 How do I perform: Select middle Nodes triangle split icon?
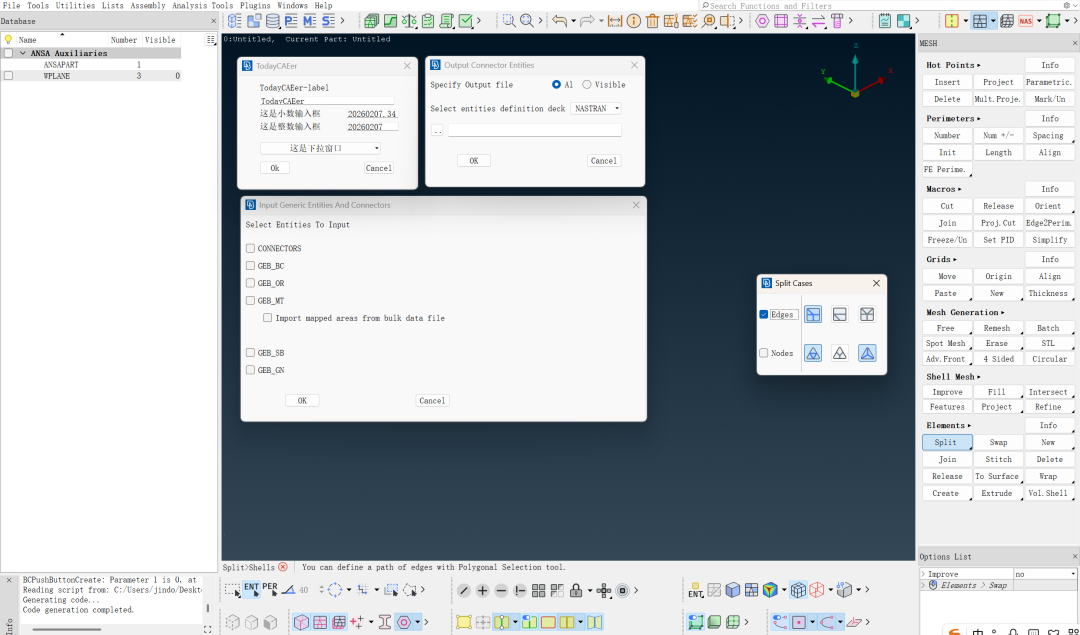click(840, 353)
